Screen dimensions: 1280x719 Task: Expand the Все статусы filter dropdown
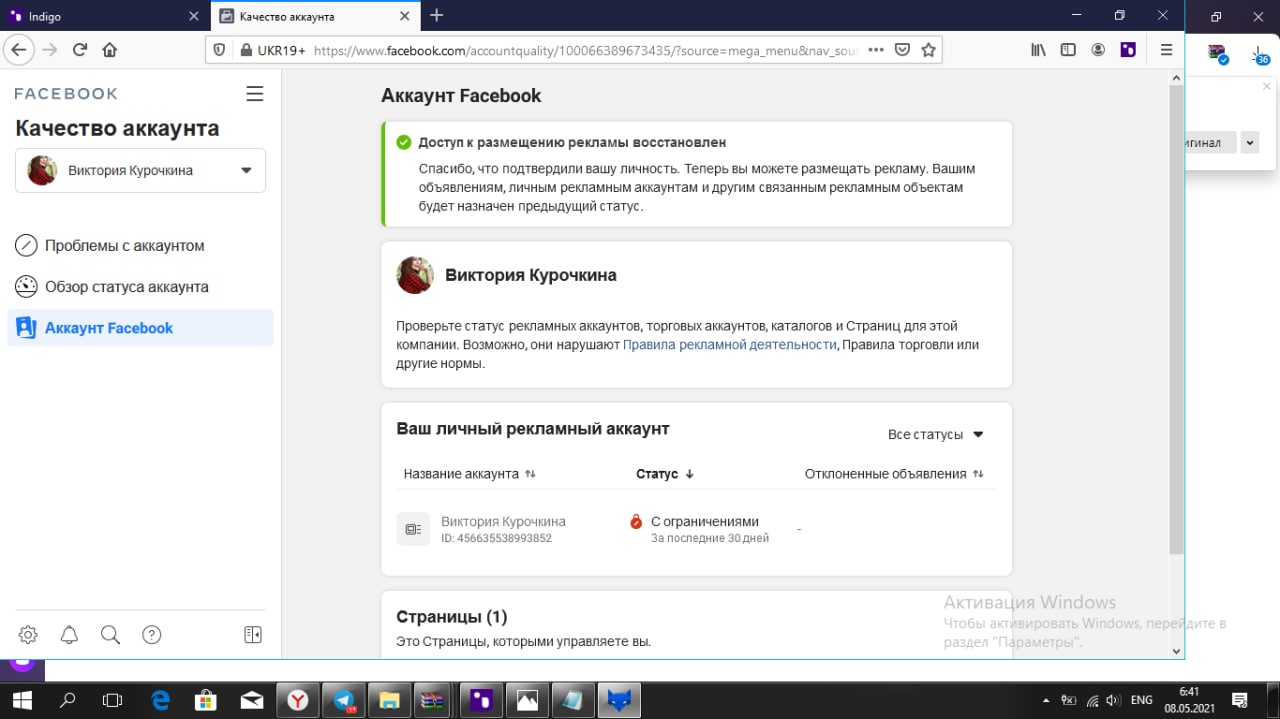coord(935,435)
